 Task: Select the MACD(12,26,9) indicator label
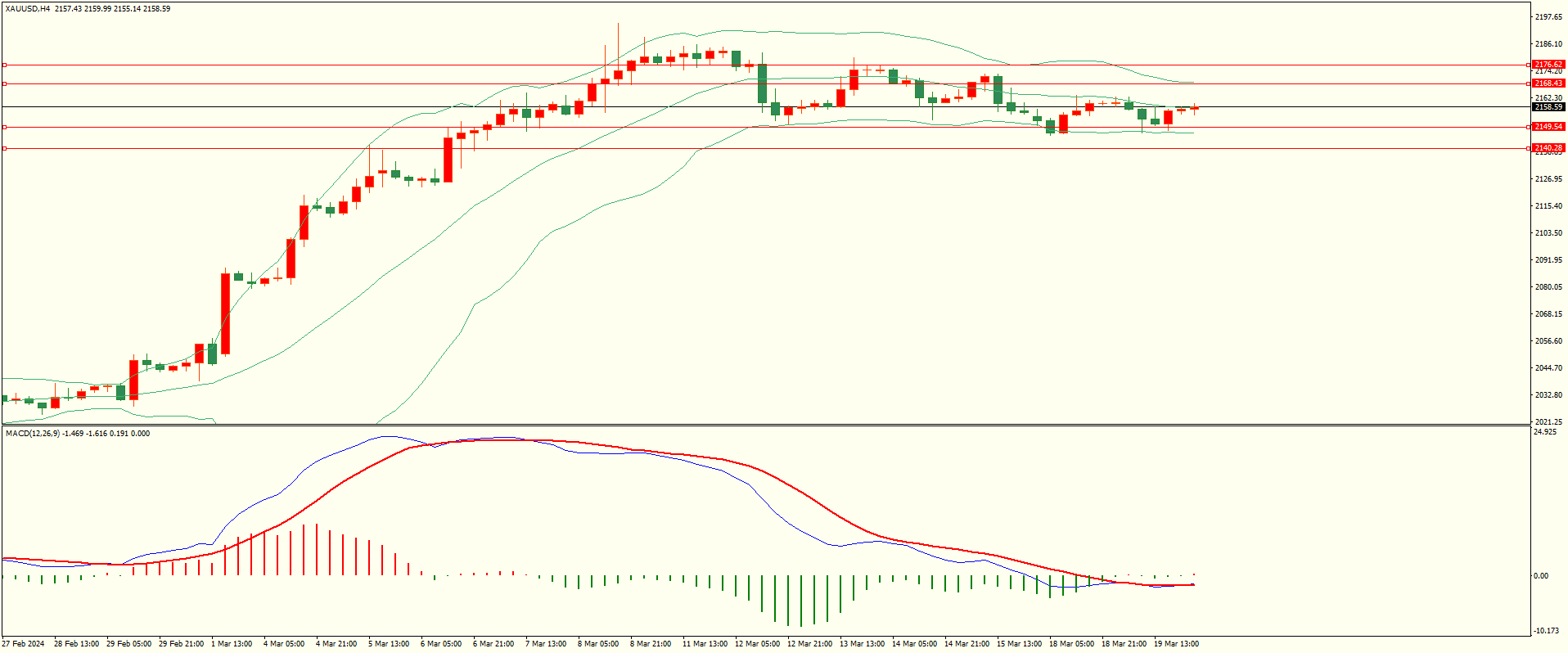pyautogui.click(x=32, y=434)
